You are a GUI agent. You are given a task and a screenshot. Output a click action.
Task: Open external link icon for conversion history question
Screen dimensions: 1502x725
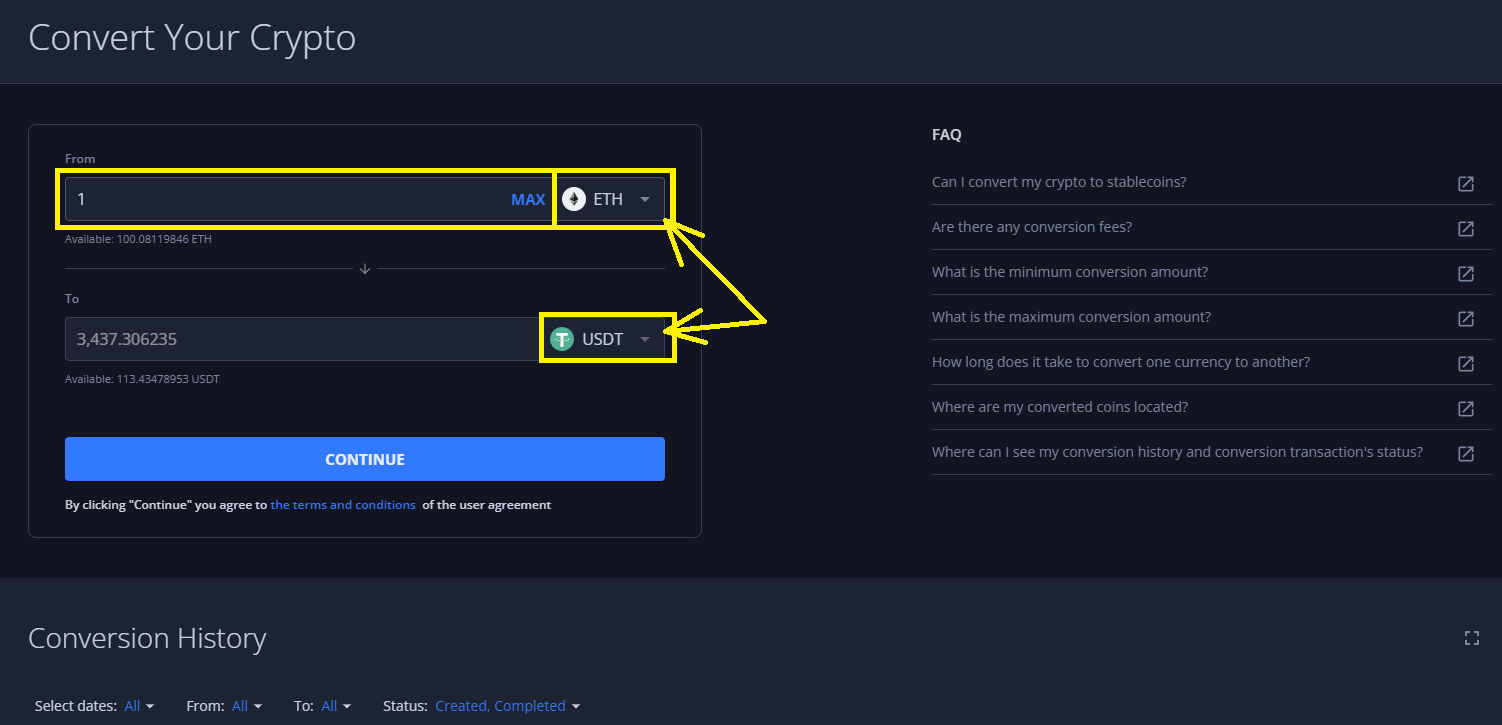1465,453
